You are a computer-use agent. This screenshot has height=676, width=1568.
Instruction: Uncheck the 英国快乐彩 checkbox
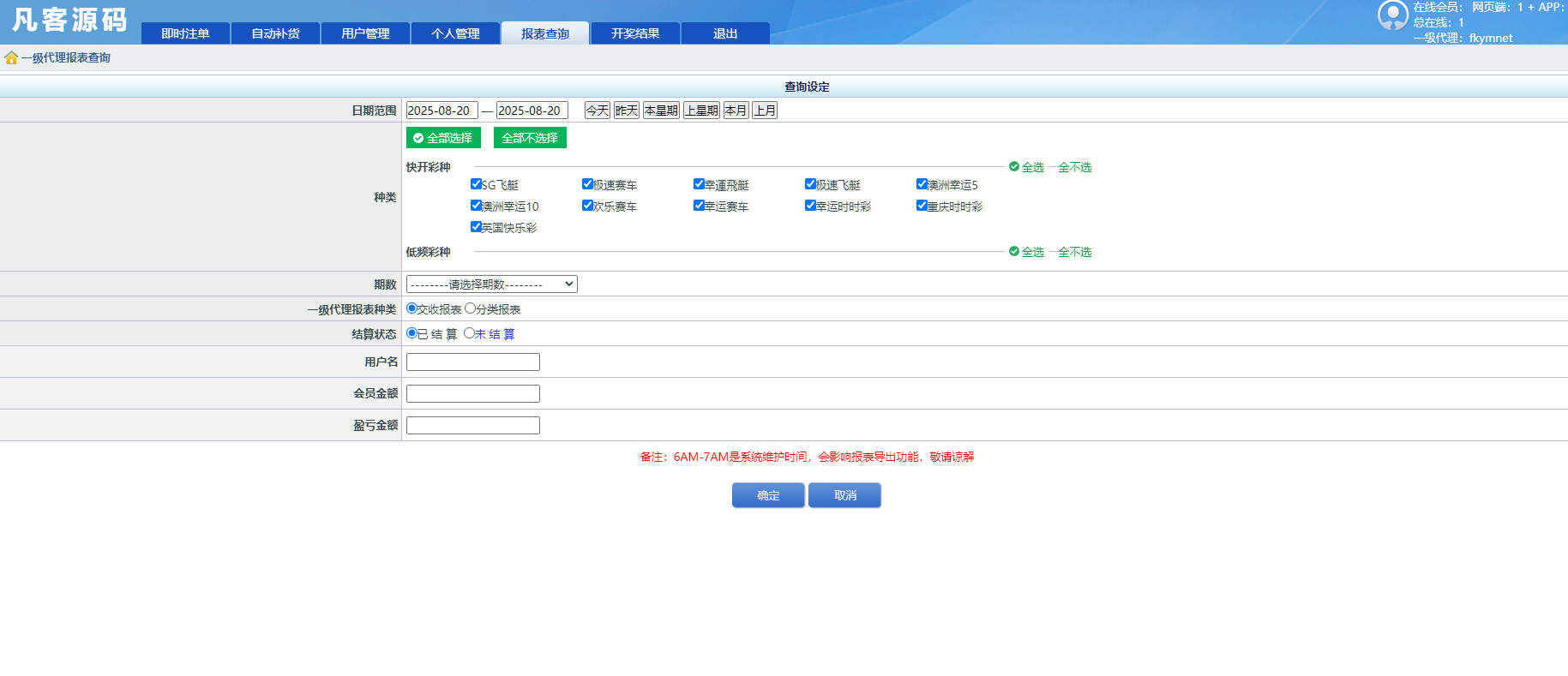pyautogui.click(x=476, y=227)
